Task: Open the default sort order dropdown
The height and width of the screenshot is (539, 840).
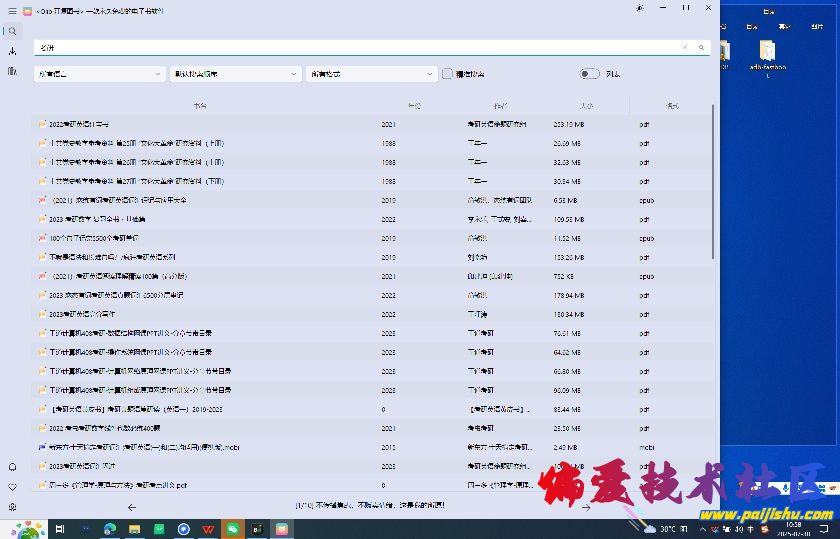Action: 236,74
